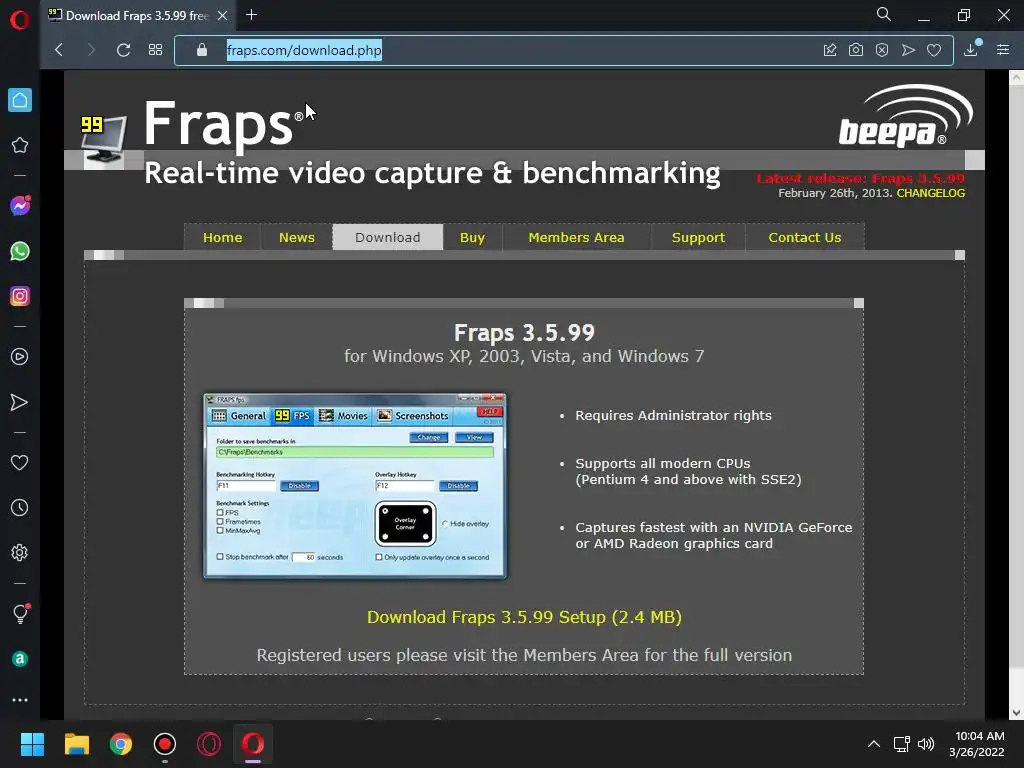Open the green 'a' sidebar extension icon

(x=20, y=658)
